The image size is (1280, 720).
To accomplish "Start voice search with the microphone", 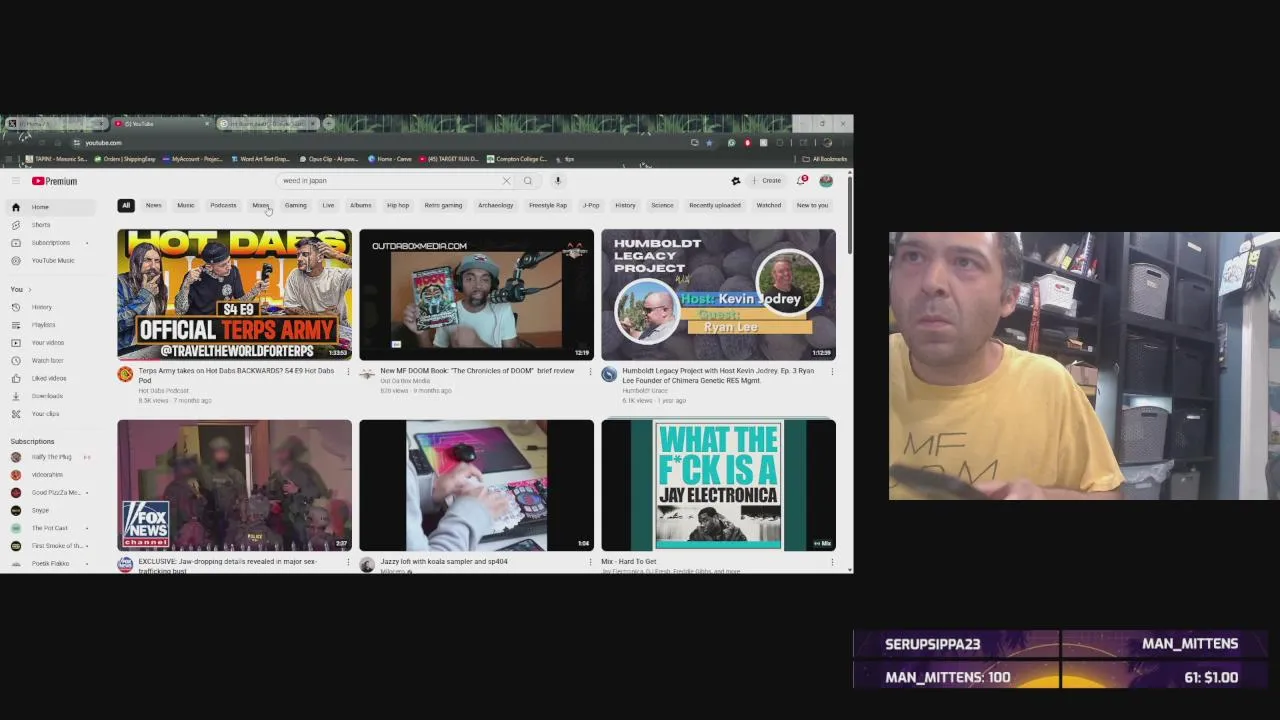I will point(558,181).
